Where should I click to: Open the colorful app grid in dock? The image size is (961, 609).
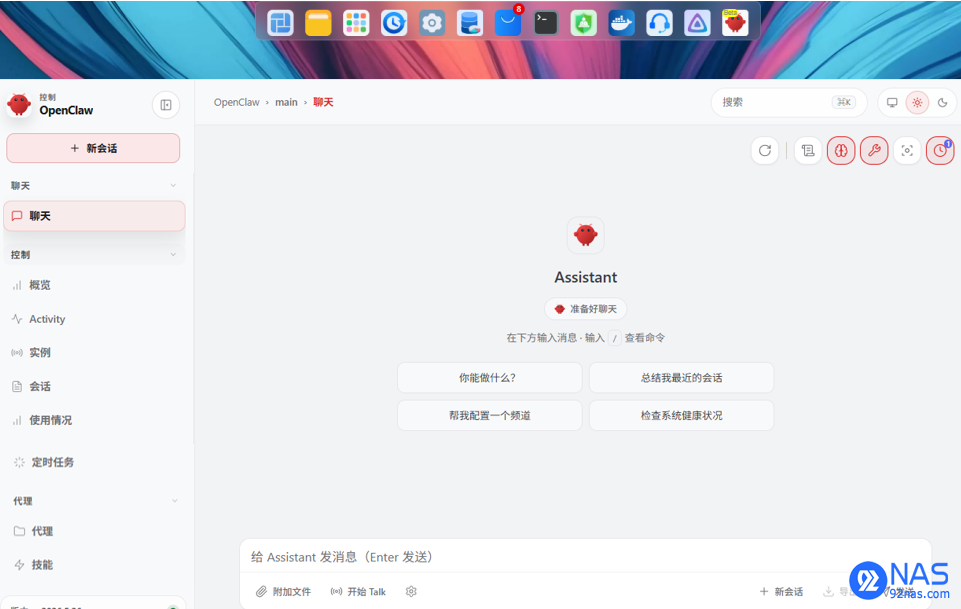click(356, 23)
